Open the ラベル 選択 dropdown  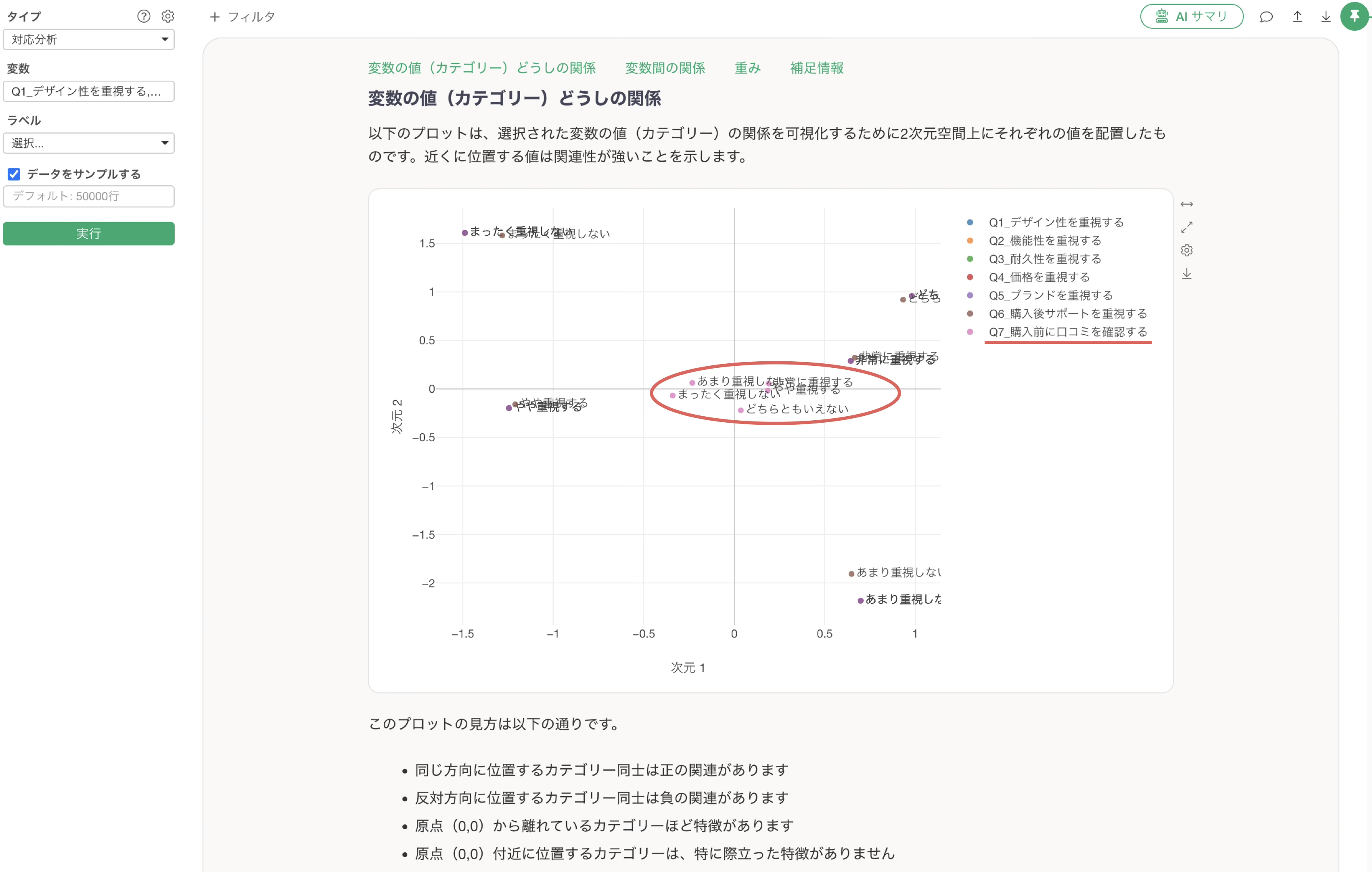tap(88, 143)
